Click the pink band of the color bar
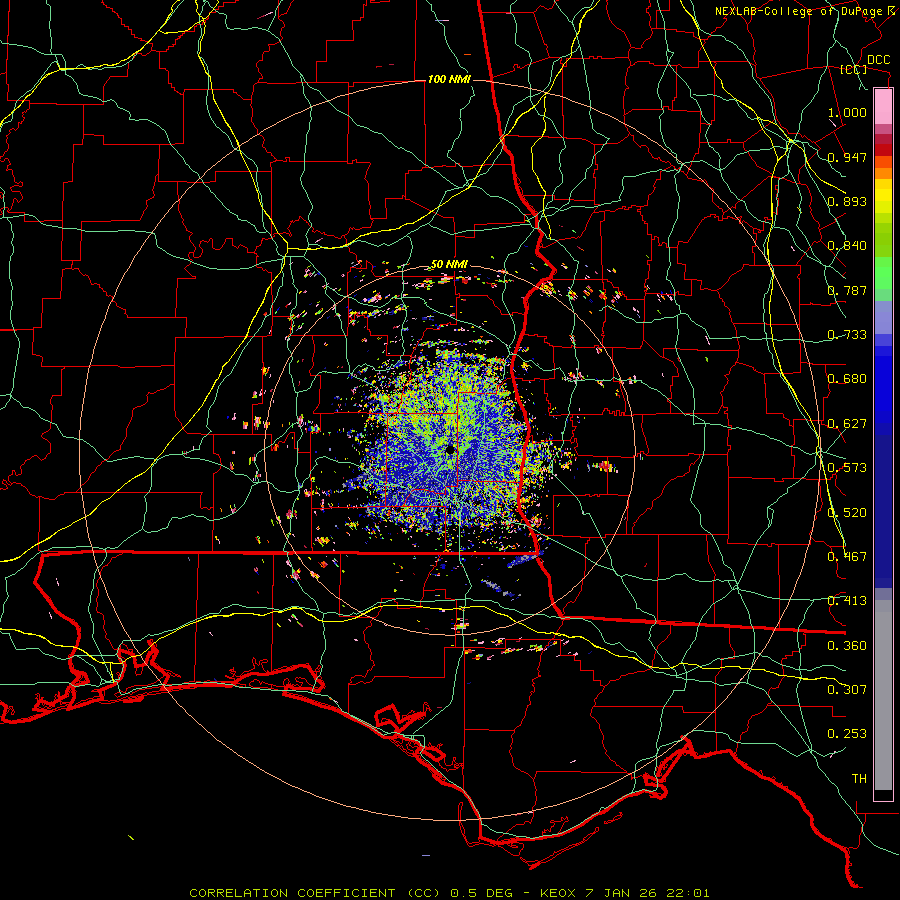 [883, 106]
